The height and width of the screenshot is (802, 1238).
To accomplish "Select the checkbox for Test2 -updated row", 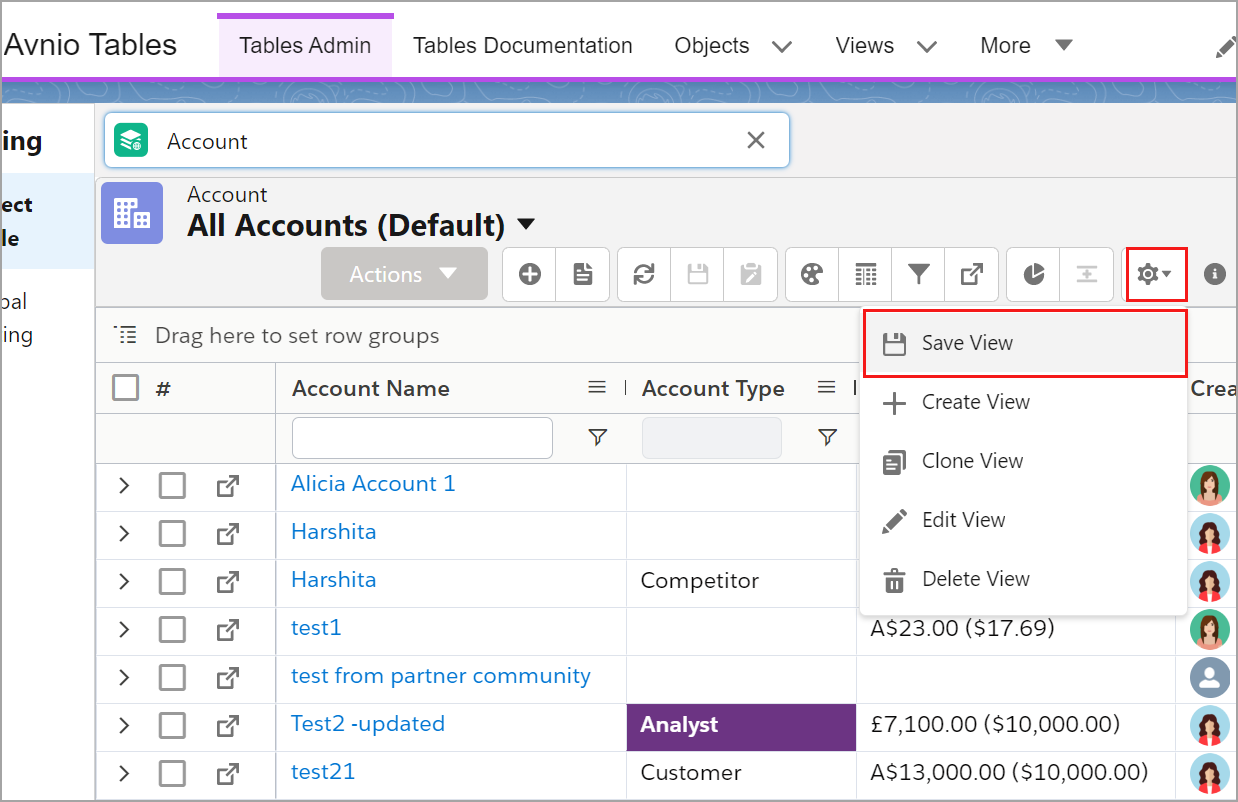I will click(x=172, y=726).
